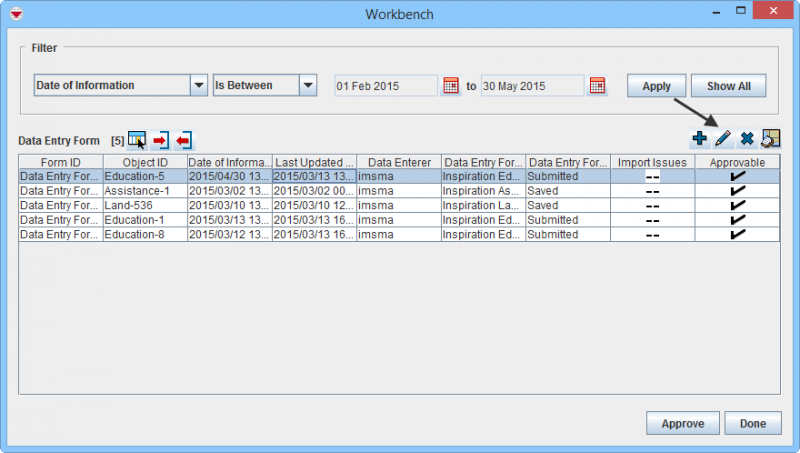
Task: Click the Approvable checkmark for Education-5
Action: [738, 176]
